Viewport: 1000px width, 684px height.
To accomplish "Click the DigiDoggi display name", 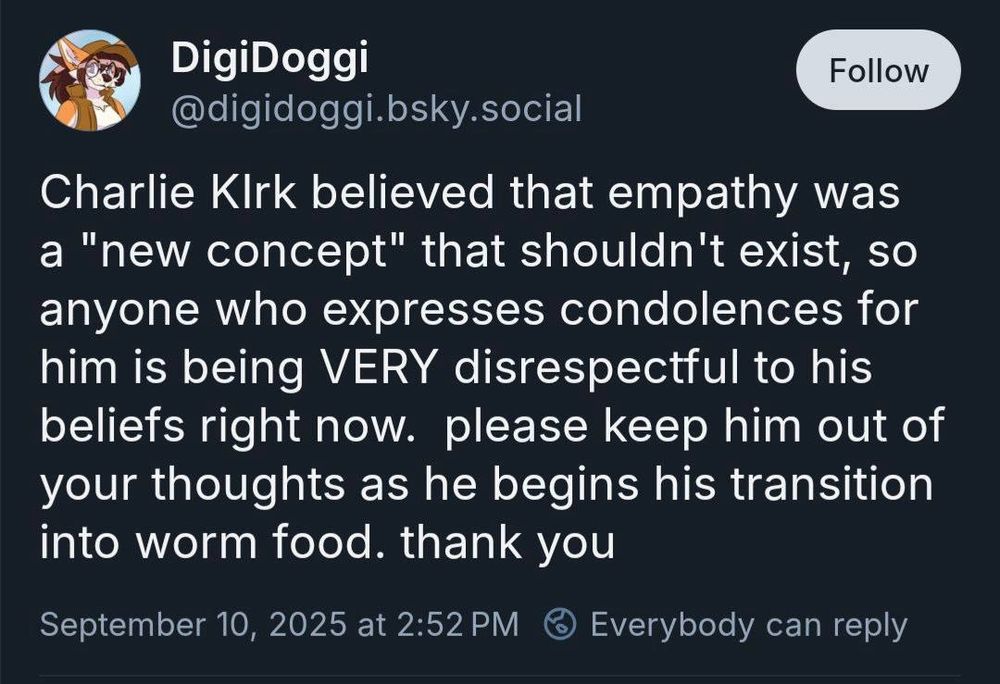I will pos(270,59).
